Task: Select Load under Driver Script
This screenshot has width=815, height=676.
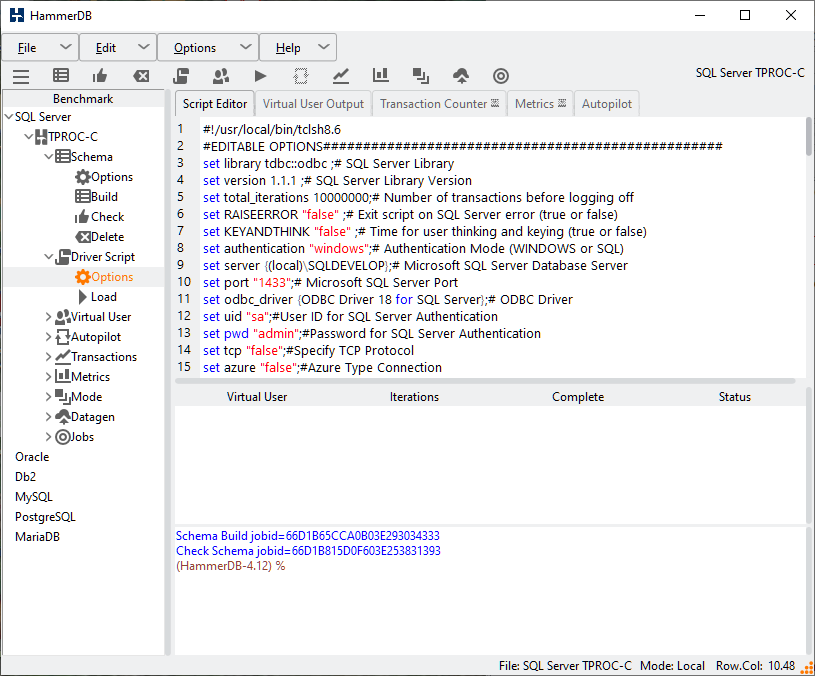Action: 97,297
